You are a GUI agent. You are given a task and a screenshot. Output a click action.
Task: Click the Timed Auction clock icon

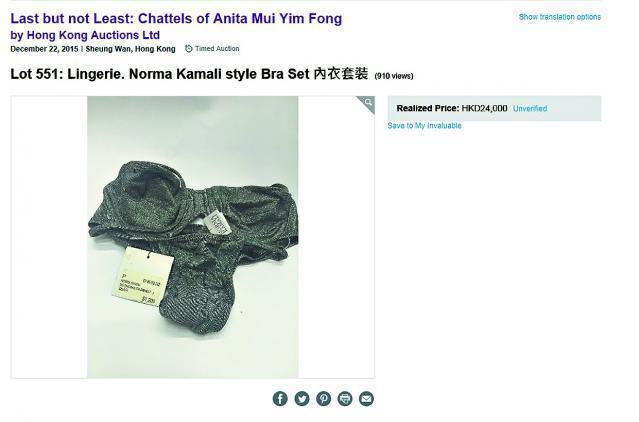coord(188,49)
